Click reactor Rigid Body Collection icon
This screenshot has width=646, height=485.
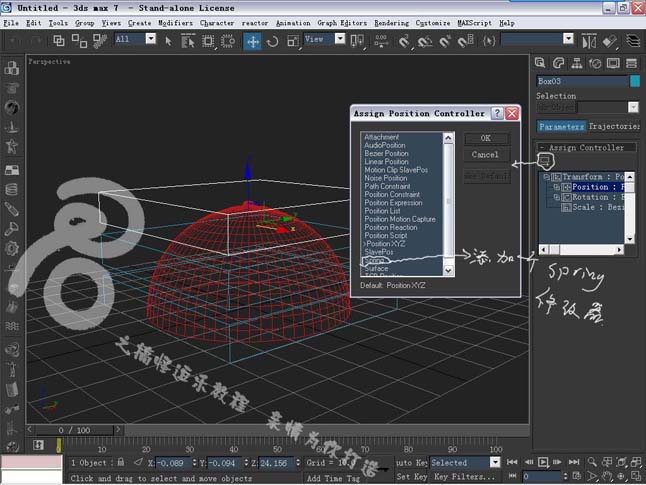pos(12,68)
